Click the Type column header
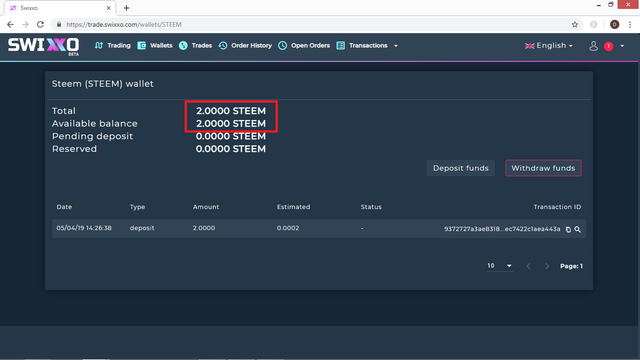This screenshot has height=360, width=640. pyautogui.click(x=138, y=207)
